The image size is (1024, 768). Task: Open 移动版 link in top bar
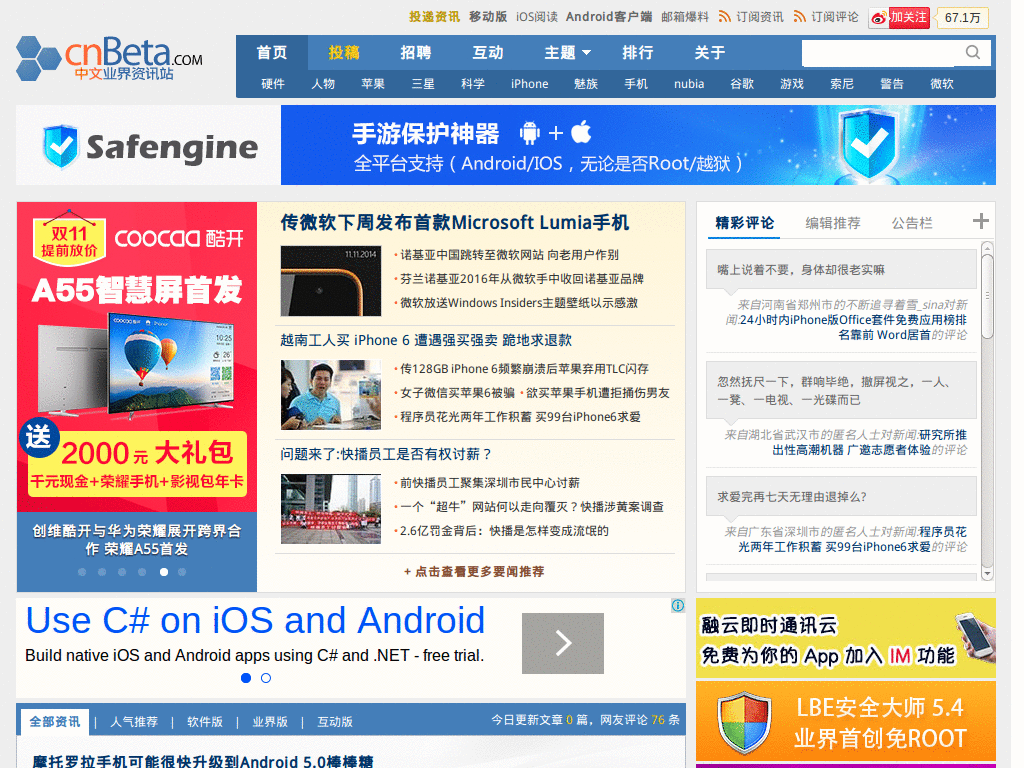coord(488,16)
